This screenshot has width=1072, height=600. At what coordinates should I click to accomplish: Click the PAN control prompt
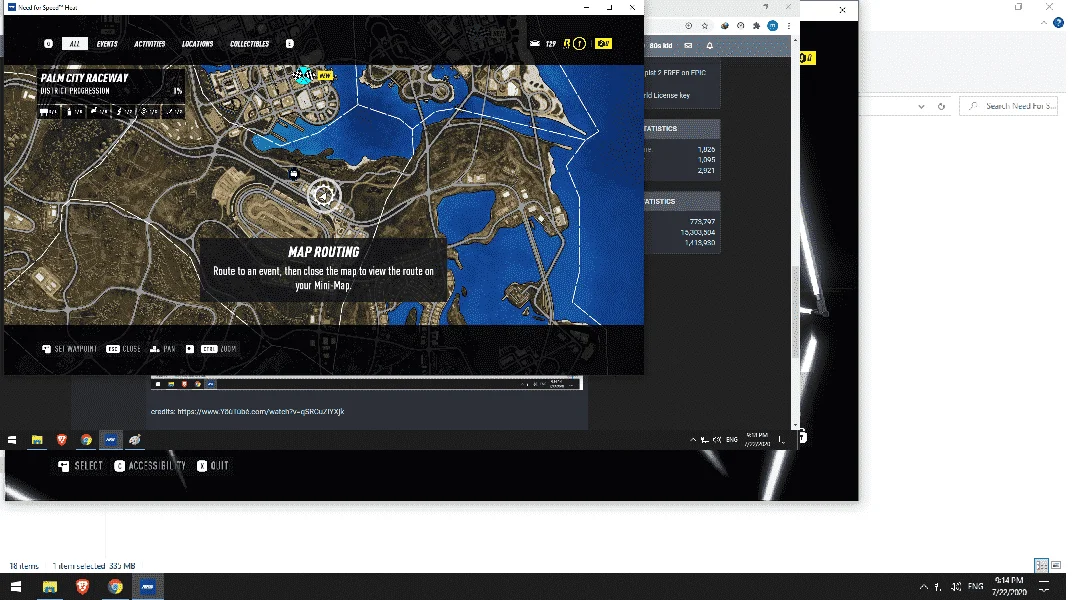pyautogui.click(x=163, y=349)
